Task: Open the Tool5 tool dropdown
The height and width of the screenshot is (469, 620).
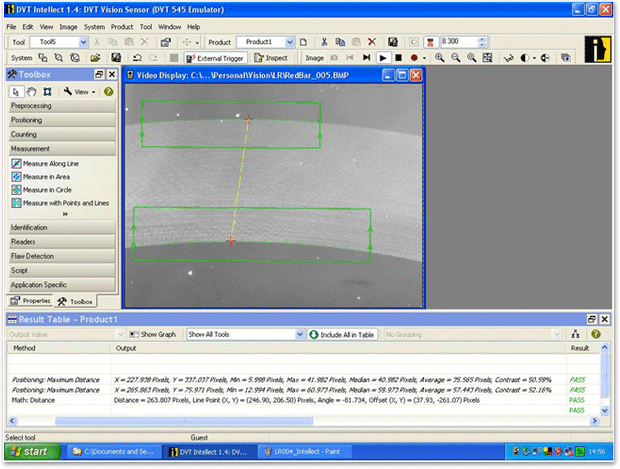Action: point(83,42)
